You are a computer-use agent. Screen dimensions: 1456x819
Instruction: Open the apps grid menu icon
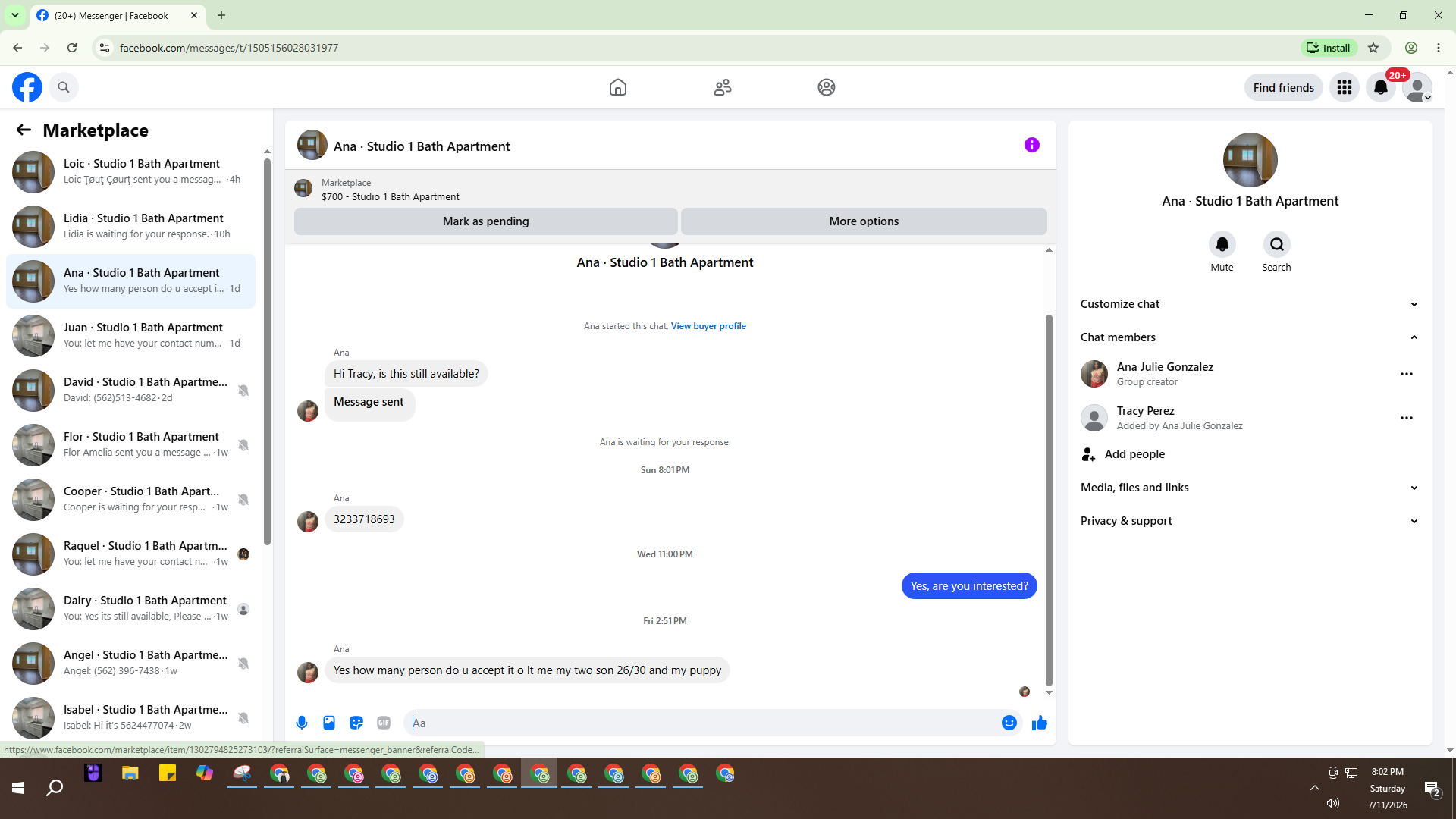(1345, 87)
